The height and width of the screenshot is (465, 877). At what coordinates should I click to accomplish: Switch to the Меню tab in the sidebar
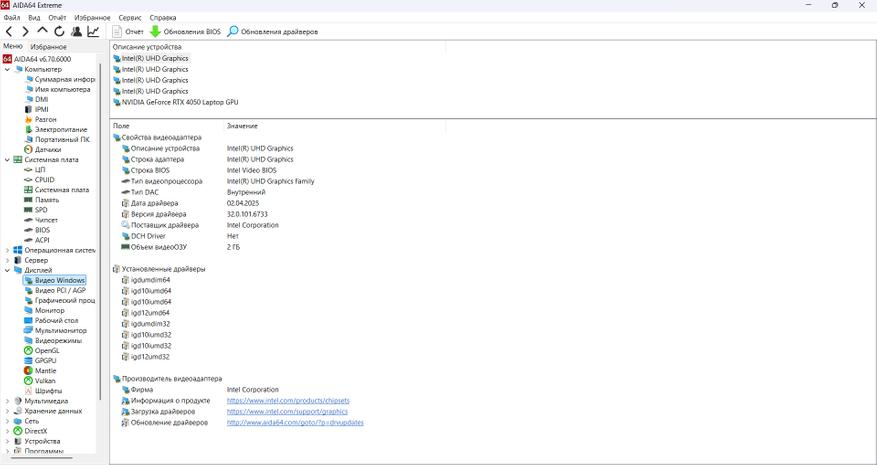tap(12, 46)
